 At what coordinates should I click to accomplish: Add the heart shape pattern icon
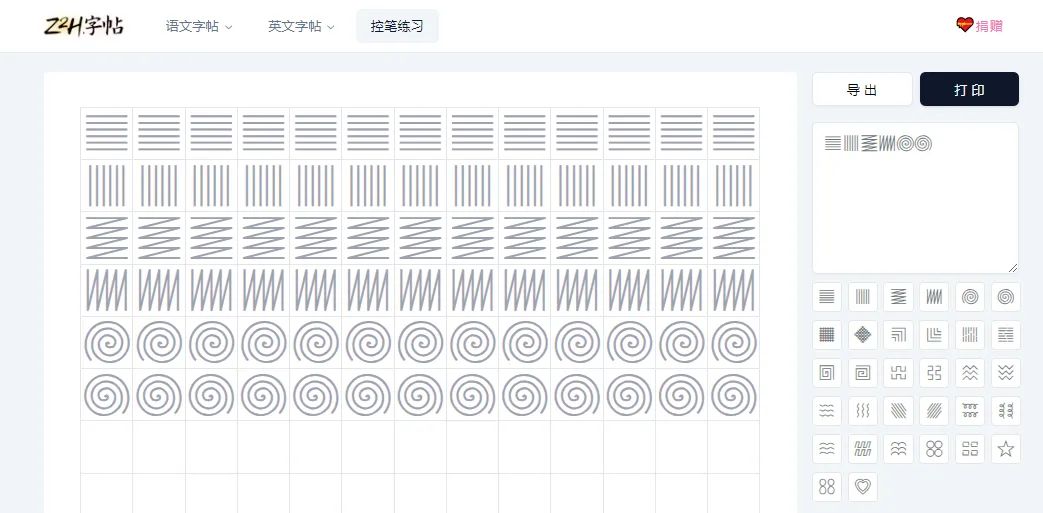(x=863, y=487)
